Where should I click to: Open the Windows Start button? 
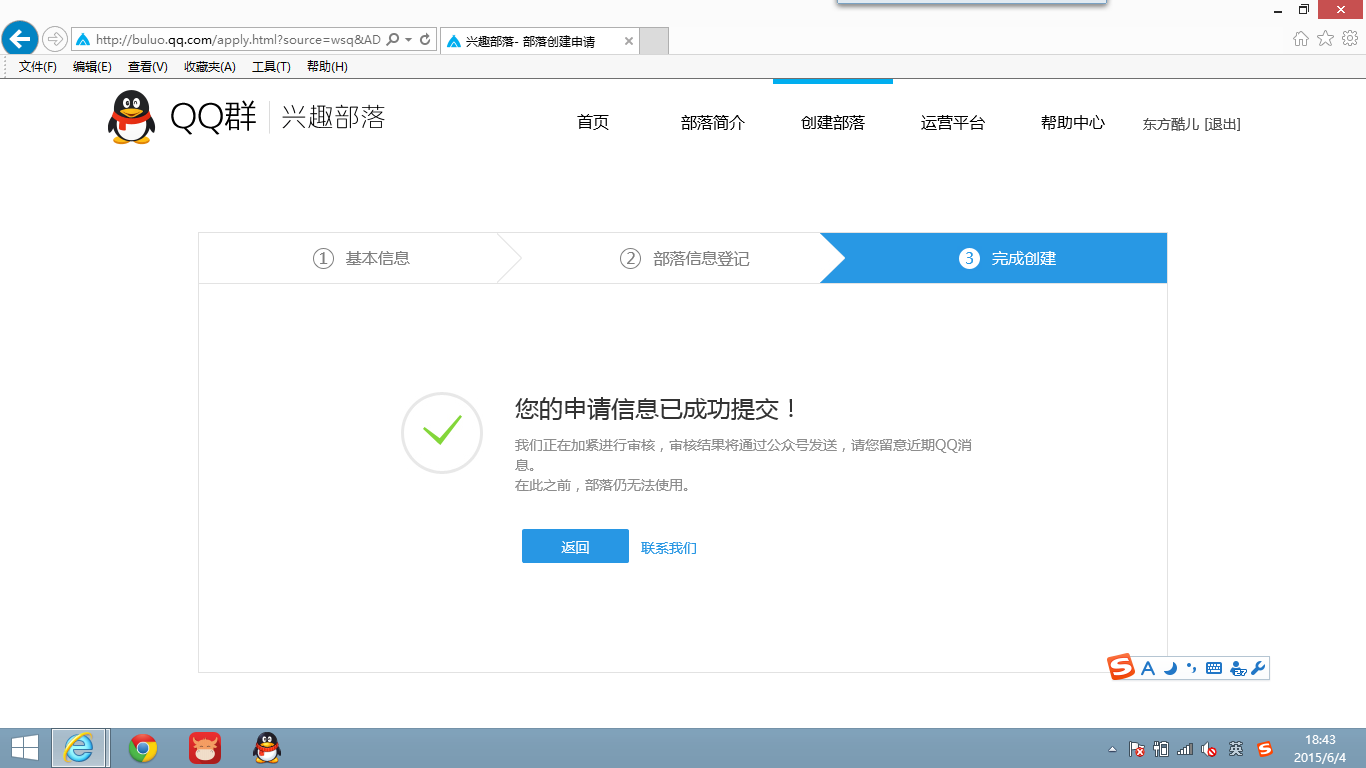24,748
